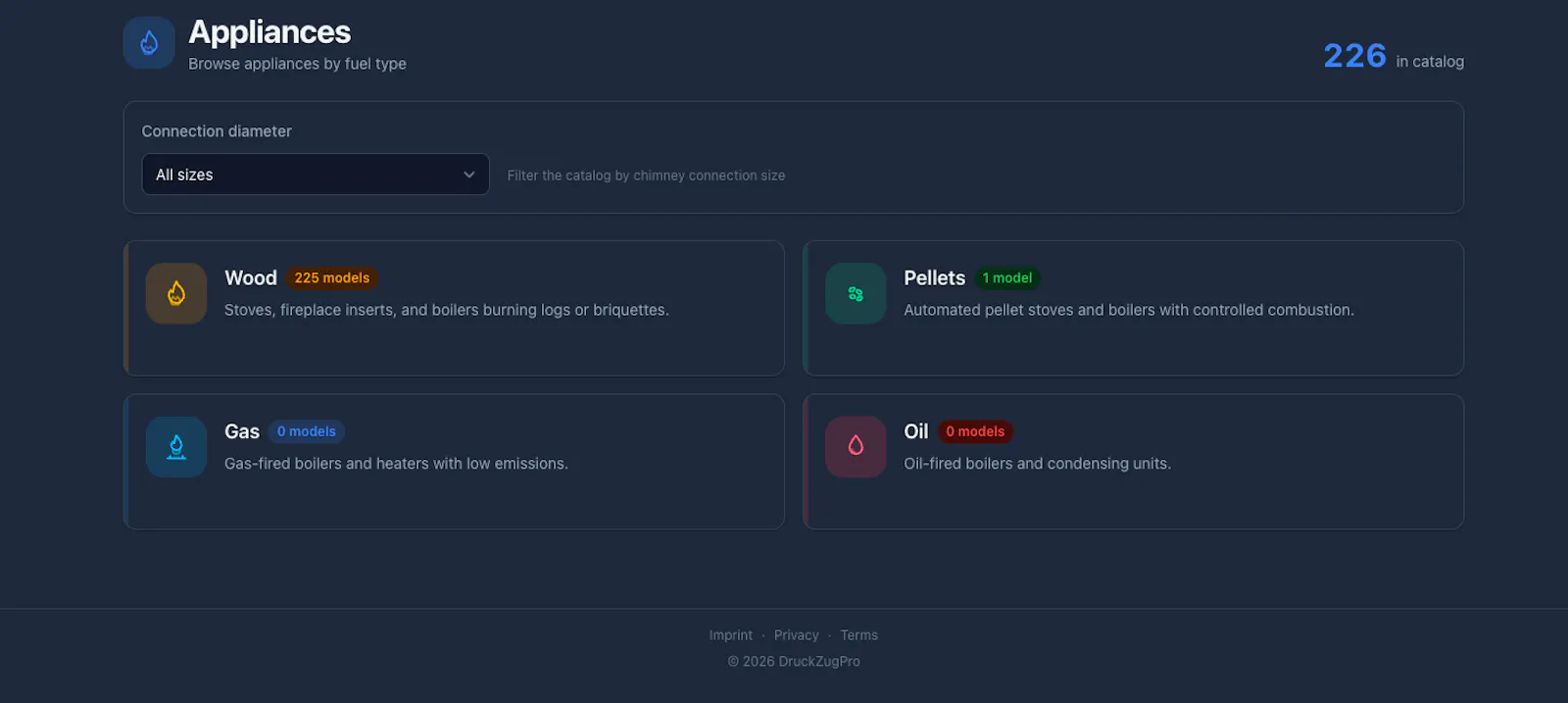Screen dimensions: 1568x703
Task: Click the 2026 DruckZugPro copyright text
Action: pyautogui.click(x=794, y=662)
